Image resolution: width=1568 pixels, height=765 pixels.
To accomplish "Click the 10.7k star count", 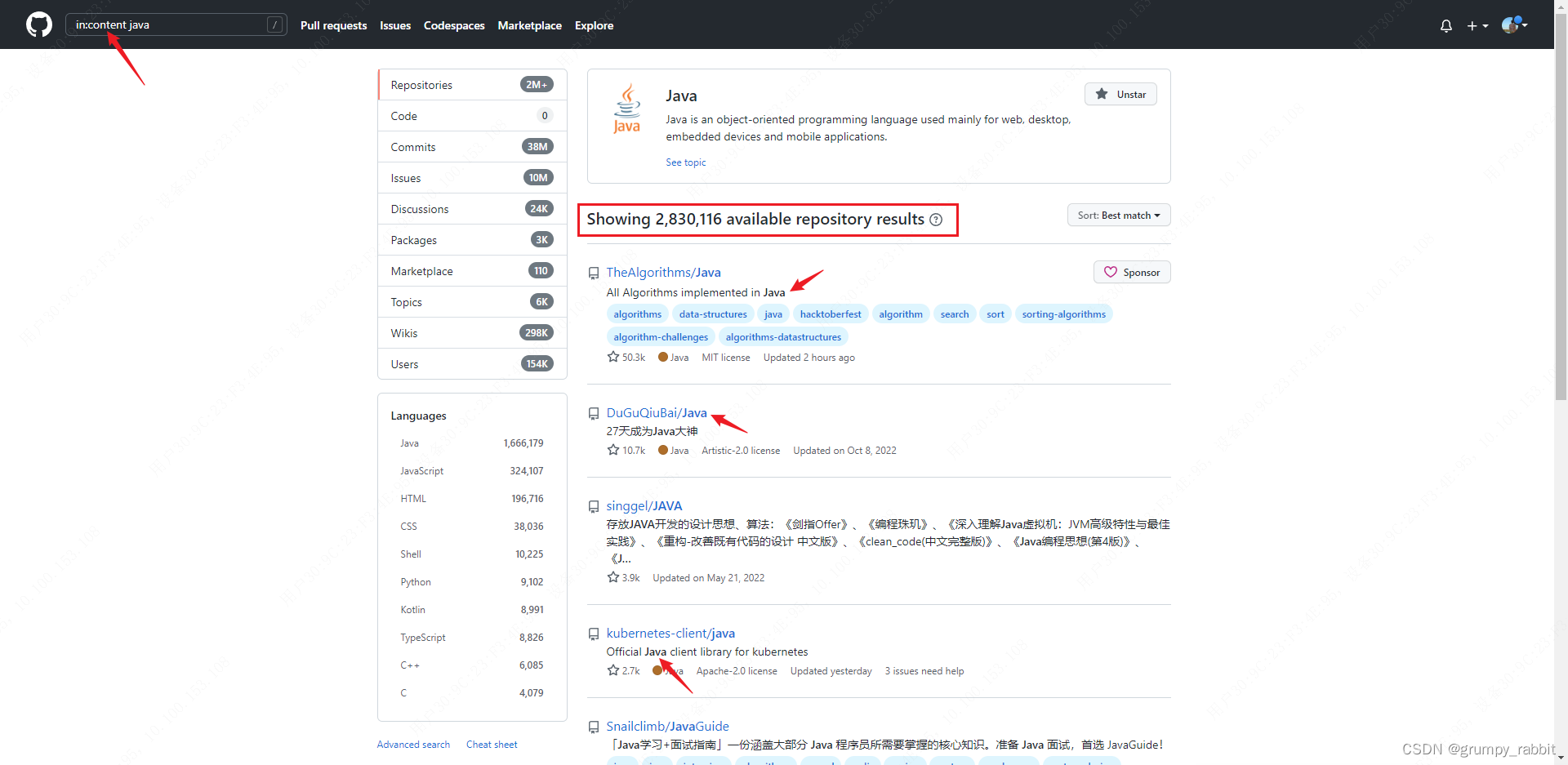I will pos(626,451).
